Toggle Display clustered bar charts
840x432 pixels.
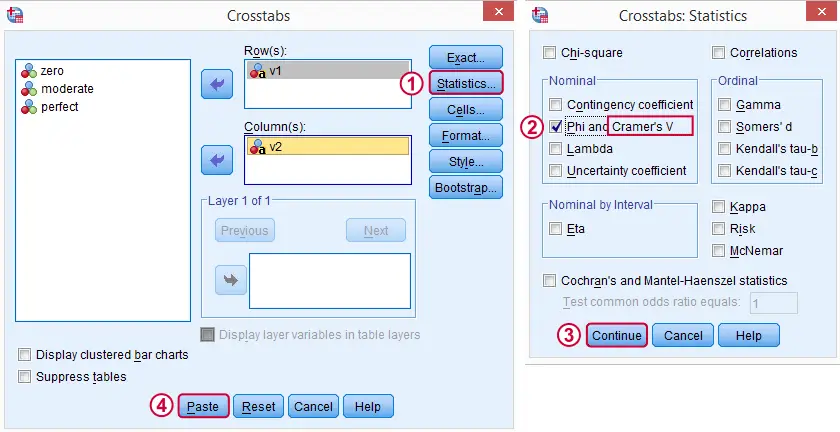pyautogui.click(x=25, y=355)
